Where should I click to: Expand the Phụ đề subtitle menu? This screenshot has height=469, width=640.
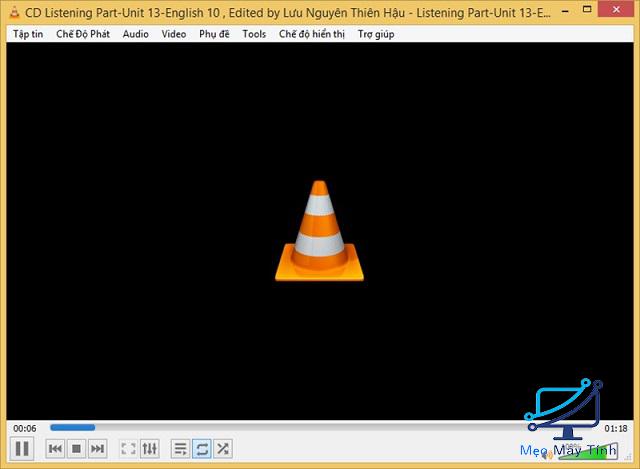pyautogui.click(x=214, y=34)
